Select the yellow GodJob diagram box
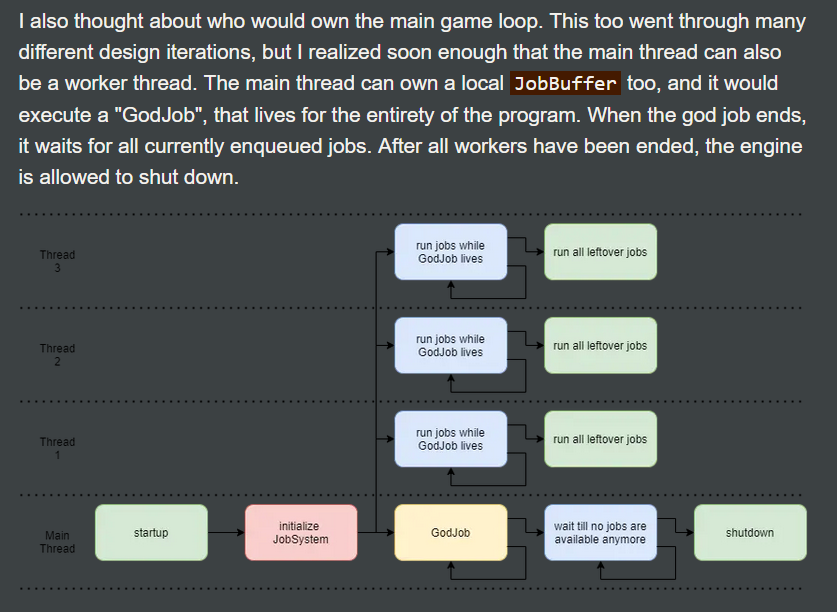Viewport: 837px width, 612px height. point(450,533)
